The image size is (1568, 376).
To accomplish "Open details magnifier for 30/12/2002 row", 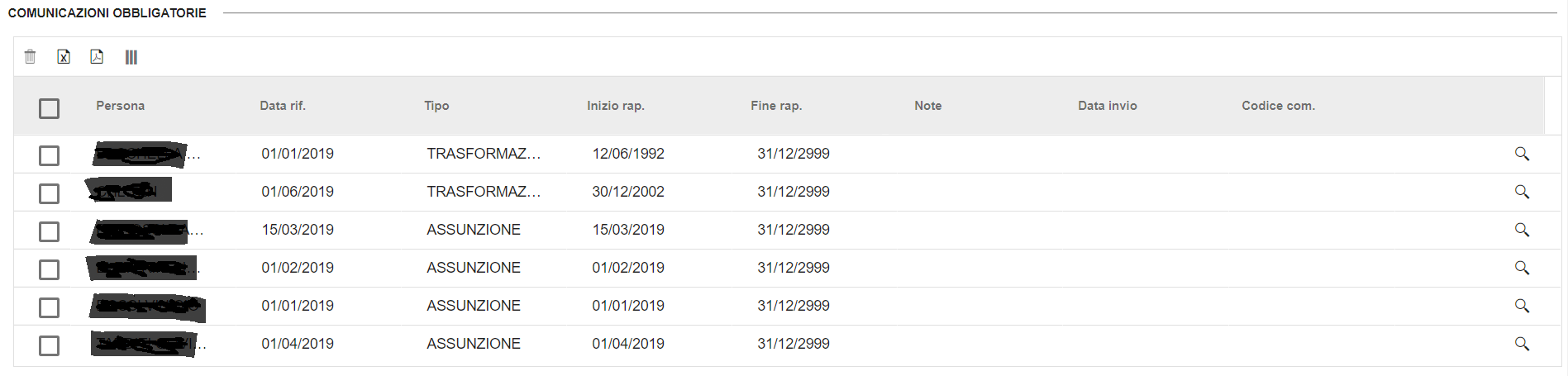I will 1521,192.
